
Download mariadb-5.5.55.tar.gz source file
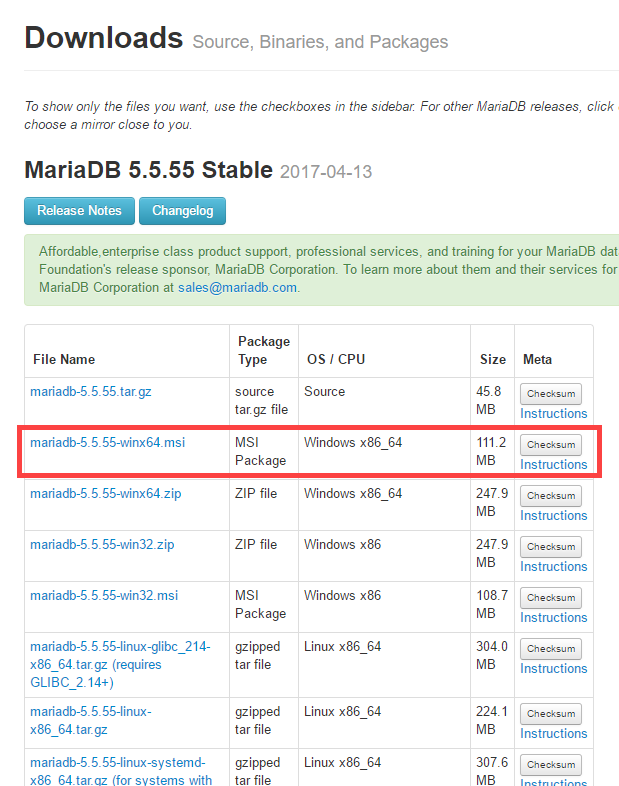(x=91, y=391)
